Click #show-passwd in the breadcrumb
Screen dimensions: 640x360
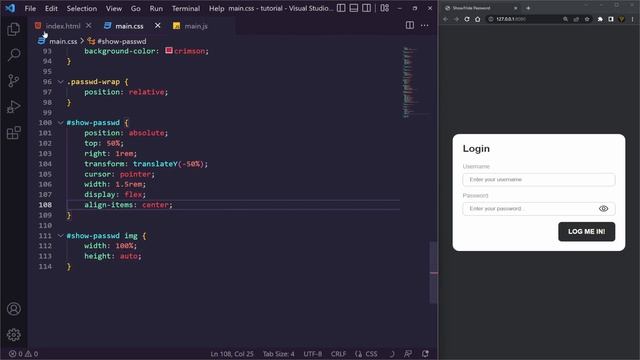122,41
